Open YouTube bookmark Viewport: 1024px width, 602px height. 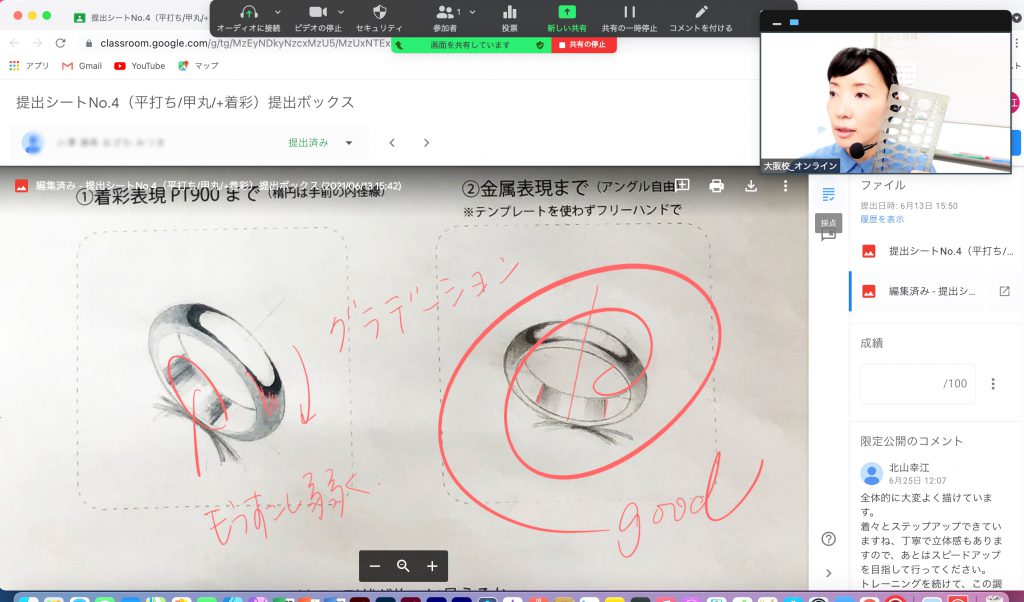(140, 66)
